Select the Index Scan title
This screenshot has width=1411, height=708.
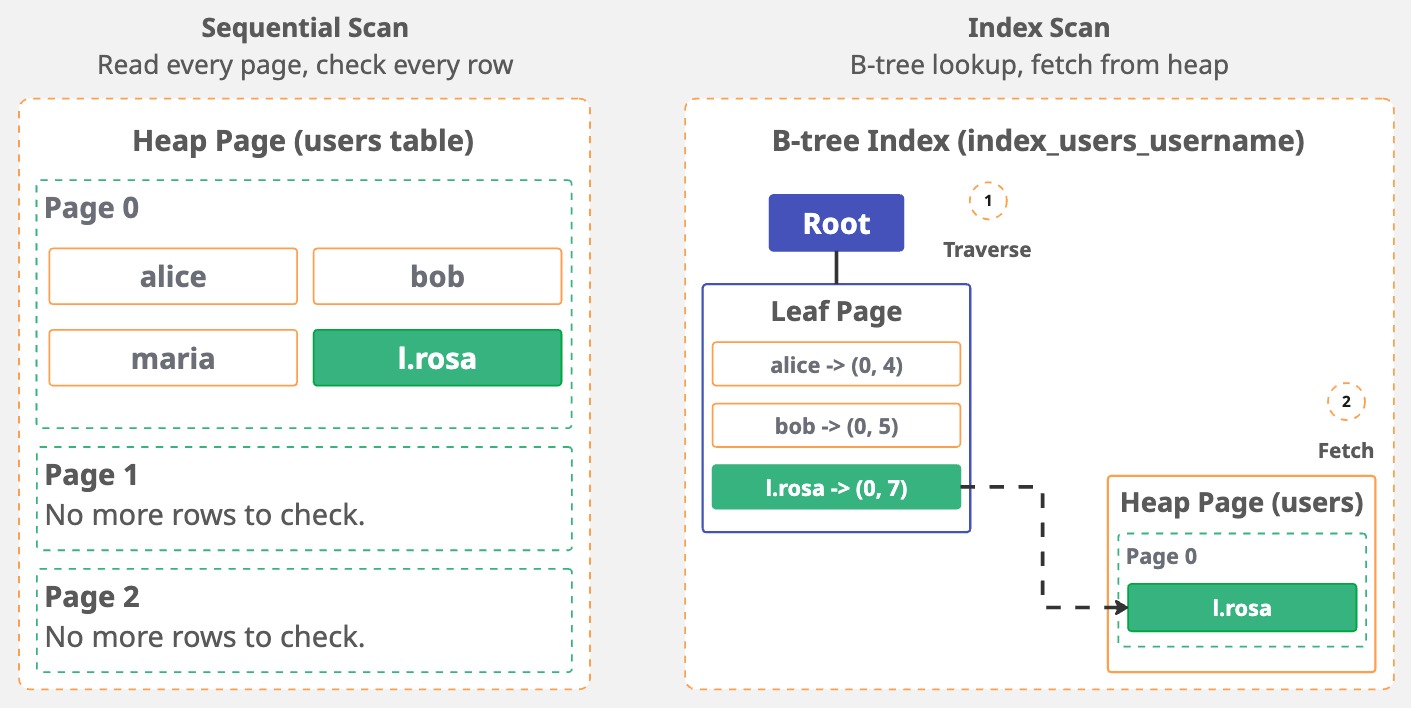click(1039, 28)
